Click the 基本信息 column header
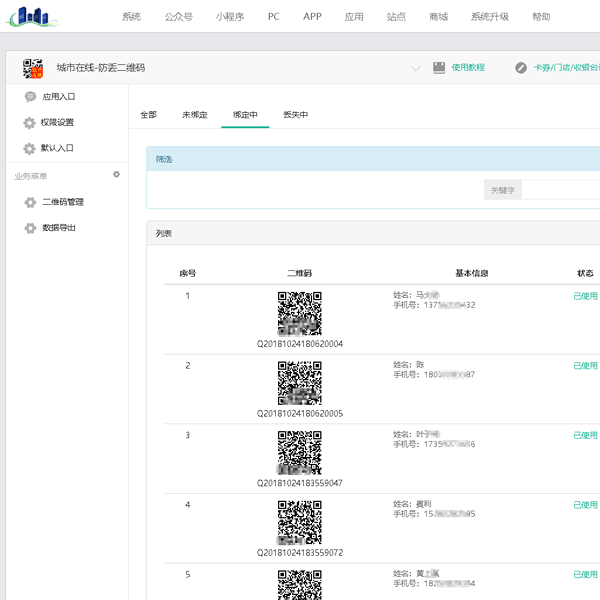 click(x=472, y=273)
